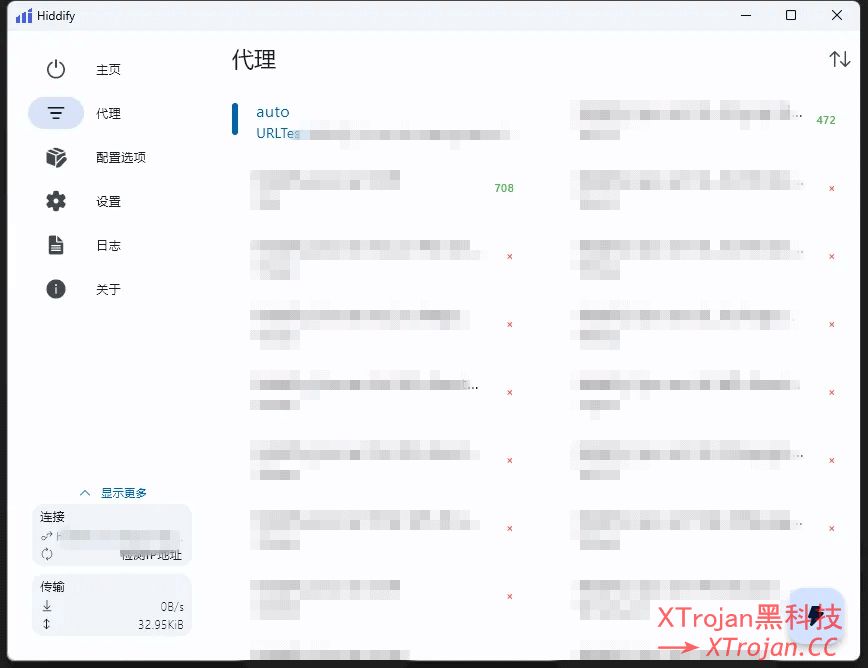Click the 检测IP地址 text

151,555
